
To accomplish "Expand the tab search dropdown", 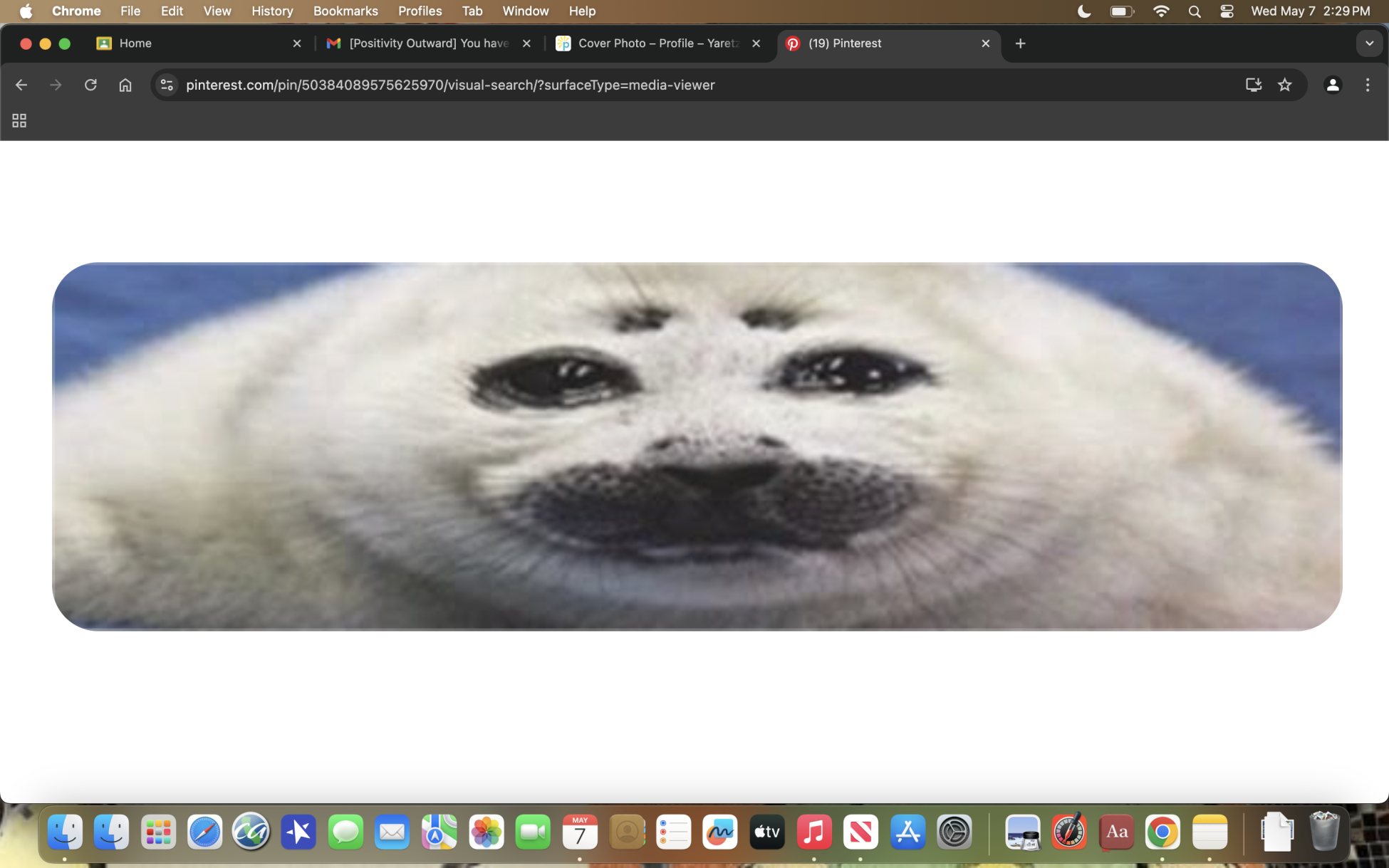I will (x=1369, y=43).
